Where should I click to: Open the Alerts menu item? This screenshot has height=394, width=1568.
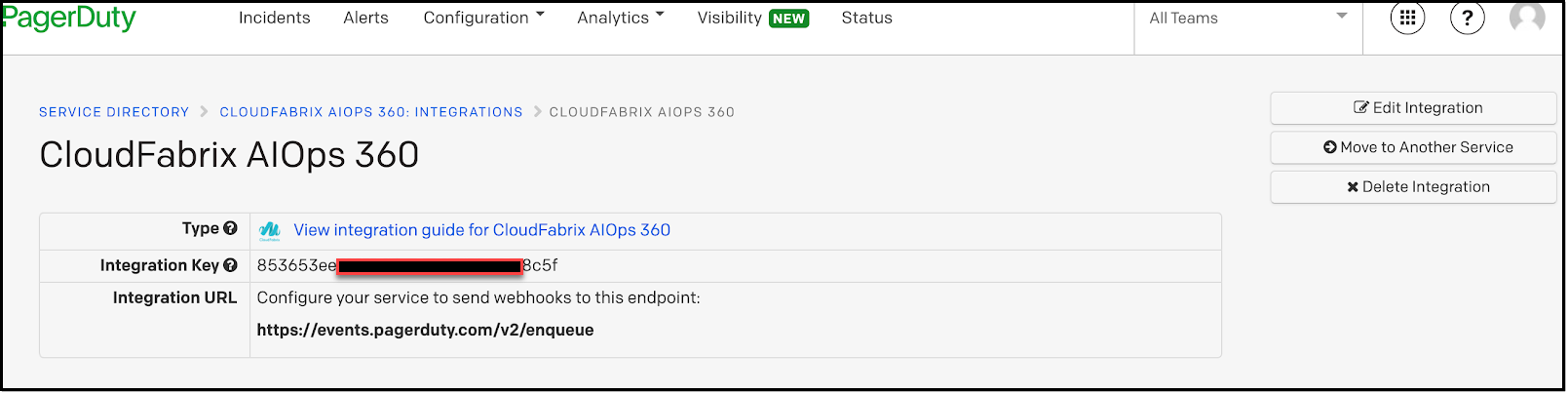(x=366, y=18)
